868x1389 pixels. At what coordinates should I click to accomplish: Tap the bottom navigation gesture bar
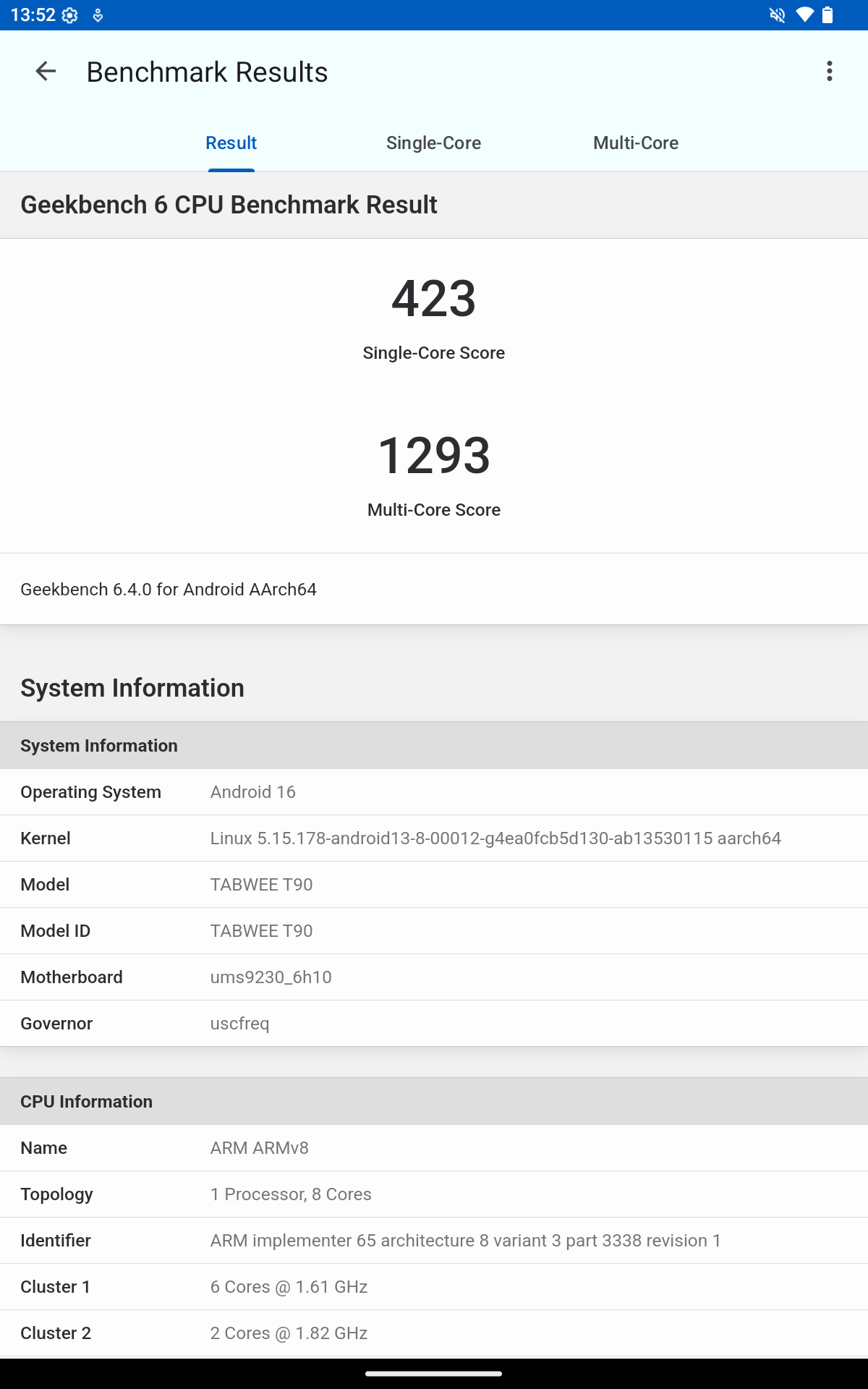tap(433, 1373)
